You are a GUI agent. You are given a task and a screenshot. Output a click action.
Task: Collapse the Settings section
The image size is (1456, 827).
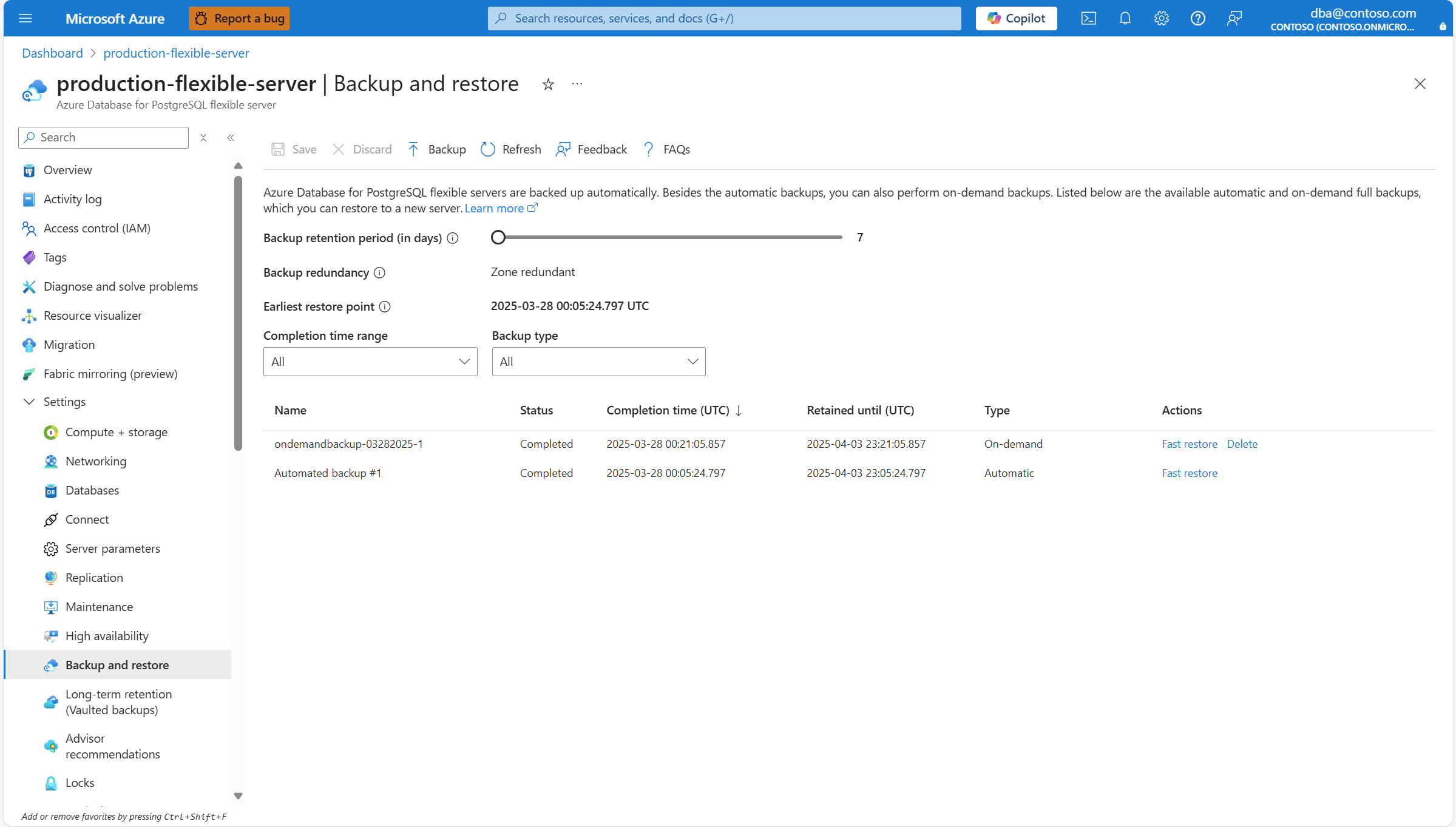coord(29,402)
